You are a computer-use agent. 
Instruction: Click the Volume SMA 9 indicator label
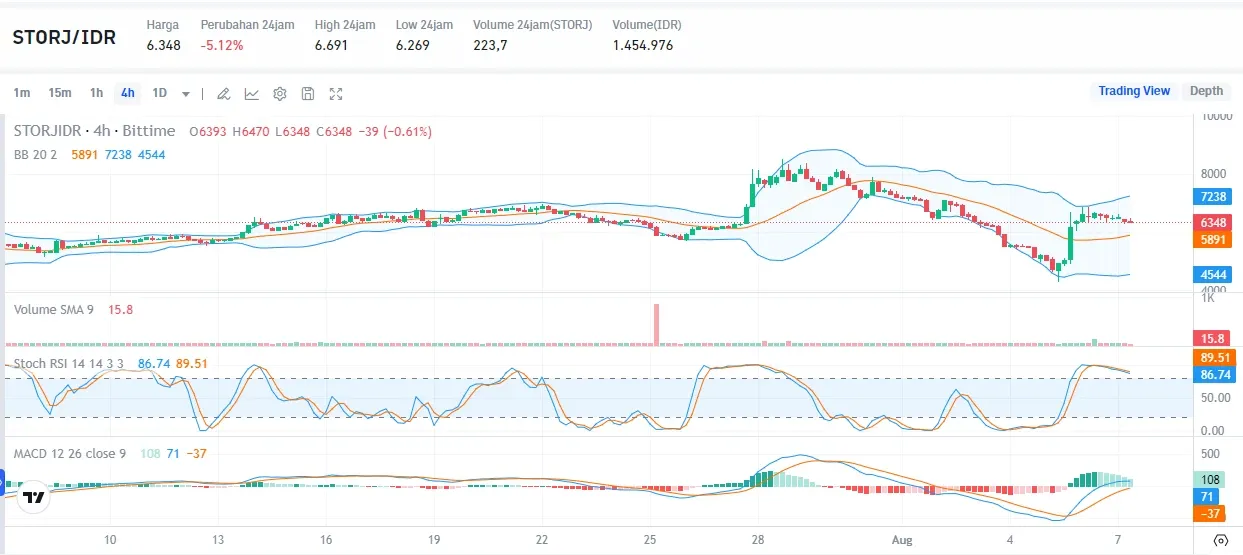[x=54, y=310]
